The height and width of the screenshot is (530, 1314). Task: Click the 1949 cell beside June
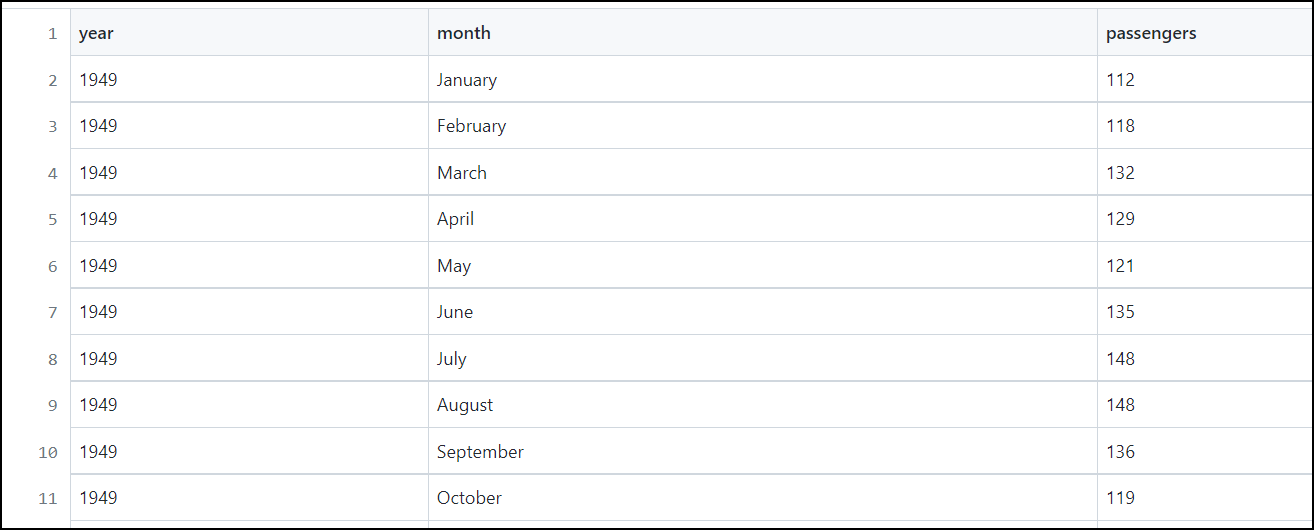pos(98,312)
